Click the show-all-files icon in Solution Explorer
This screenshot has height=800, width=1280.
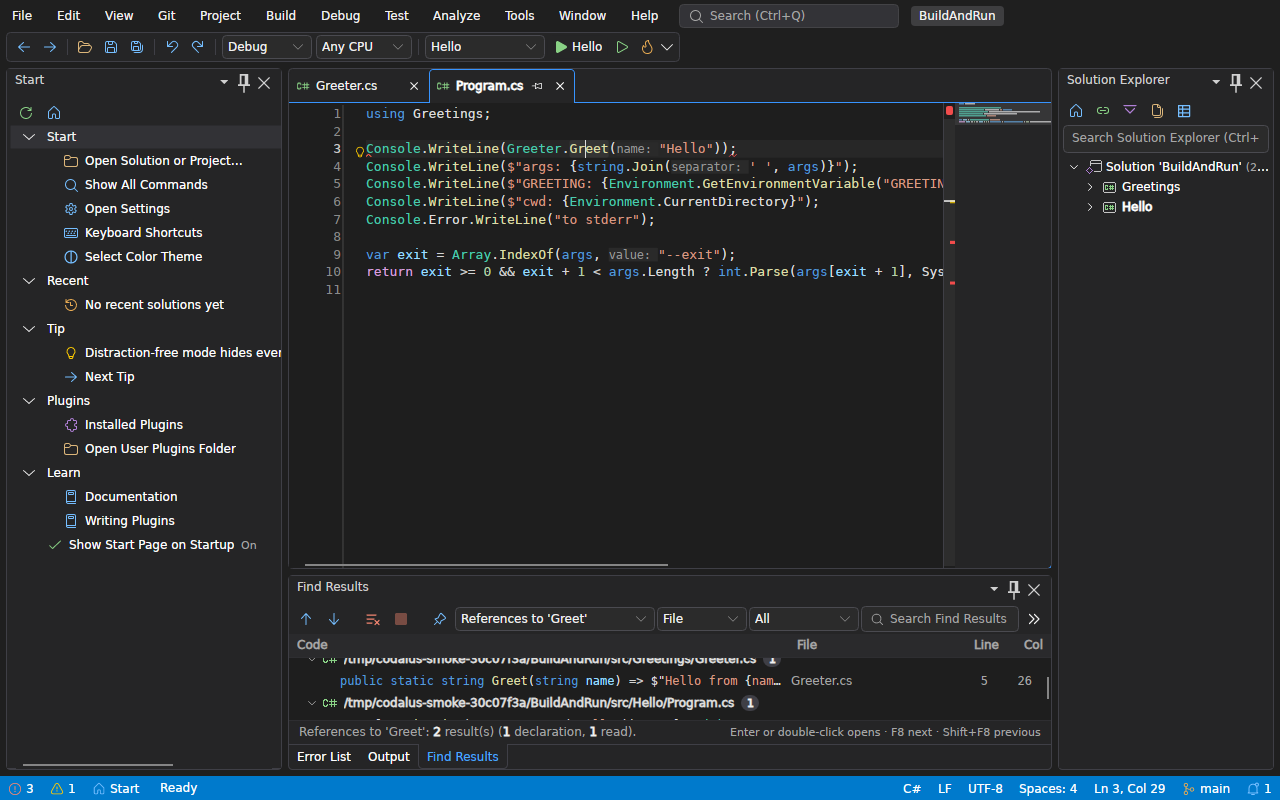1157,111
